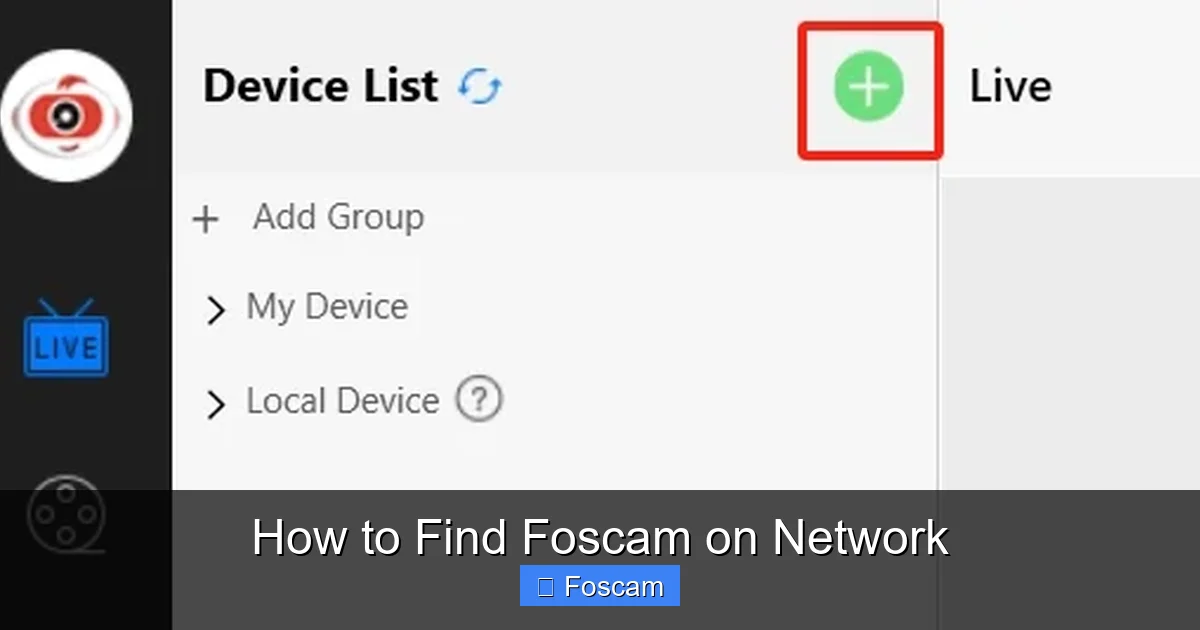
Task: Open the Foscam link badge below title
Action: 599,585
